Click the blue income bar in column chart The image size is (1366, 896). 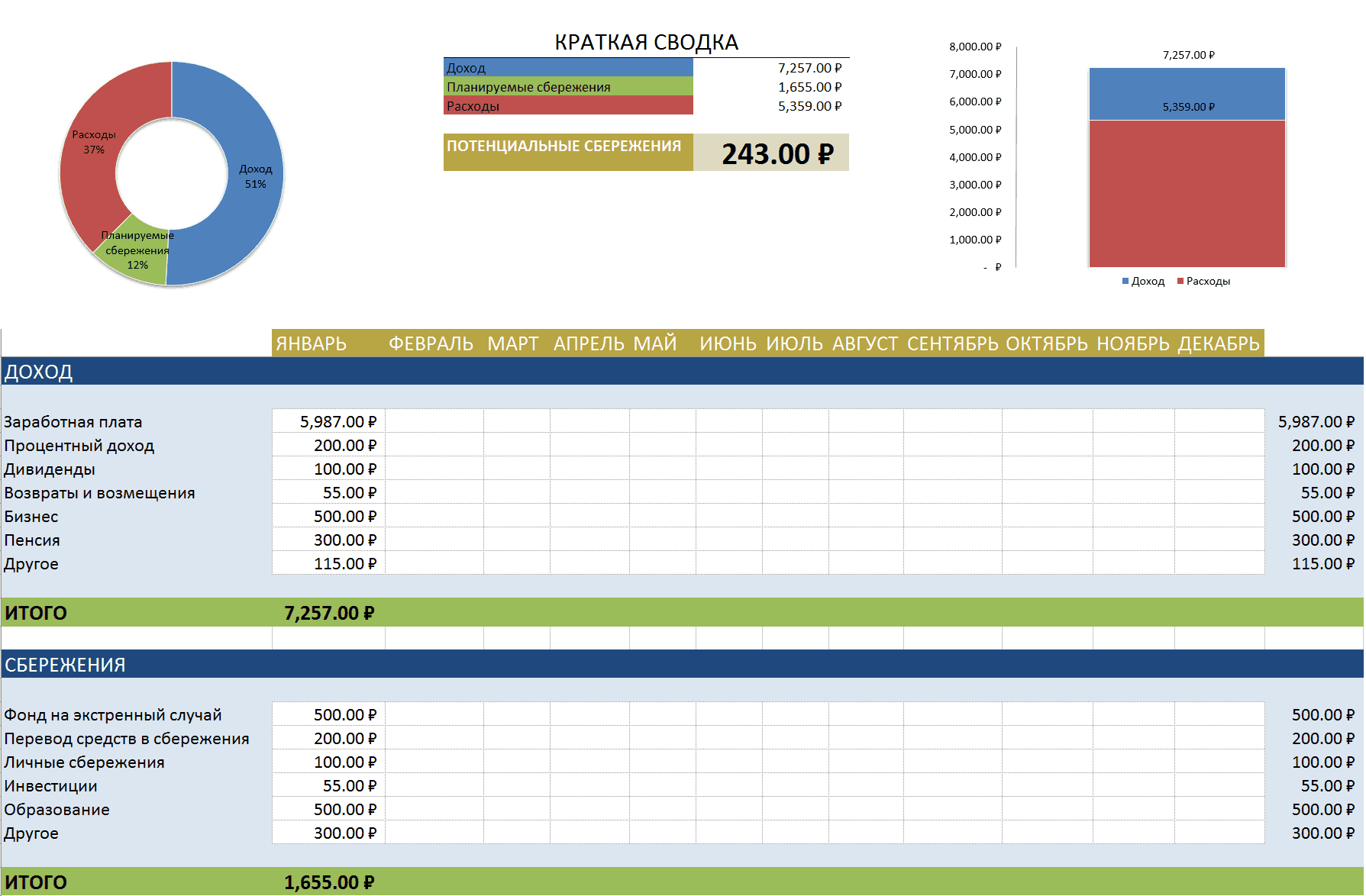(x=1187, y=94)
